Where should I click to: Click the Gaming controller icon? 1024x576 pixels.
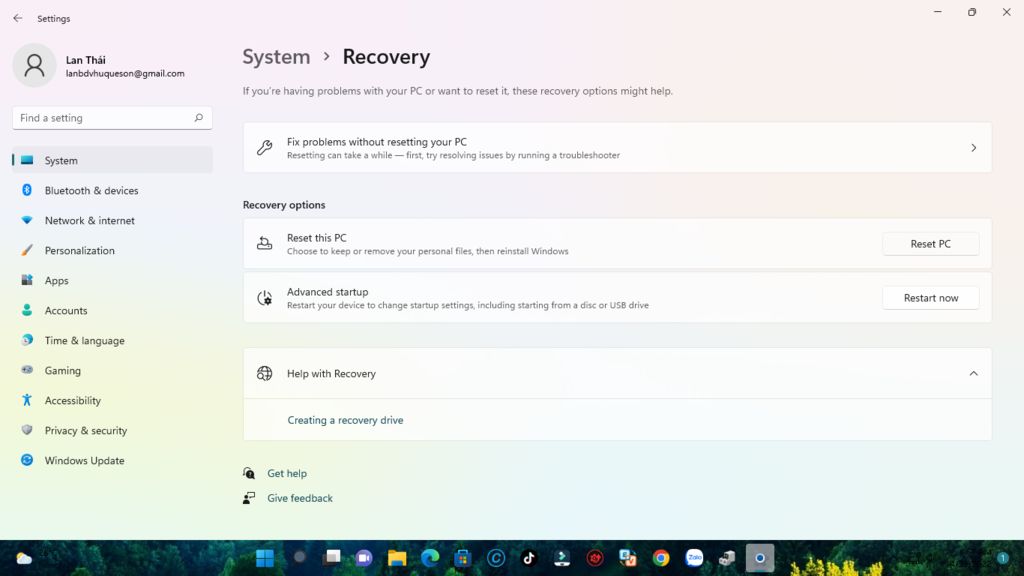[27, 370]
